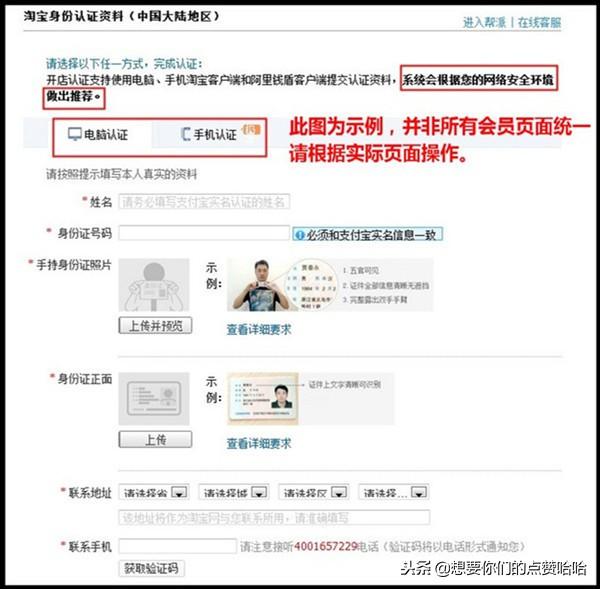Click the 上传 button for ID front
600x589 pixels.
(155, 440)
